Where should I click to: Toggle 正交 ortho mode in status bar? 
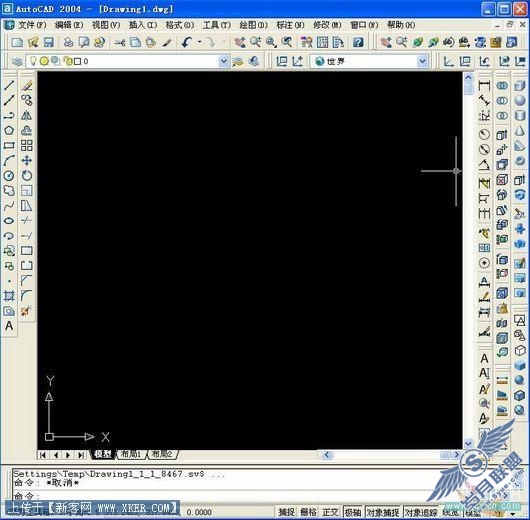[330, 512]
